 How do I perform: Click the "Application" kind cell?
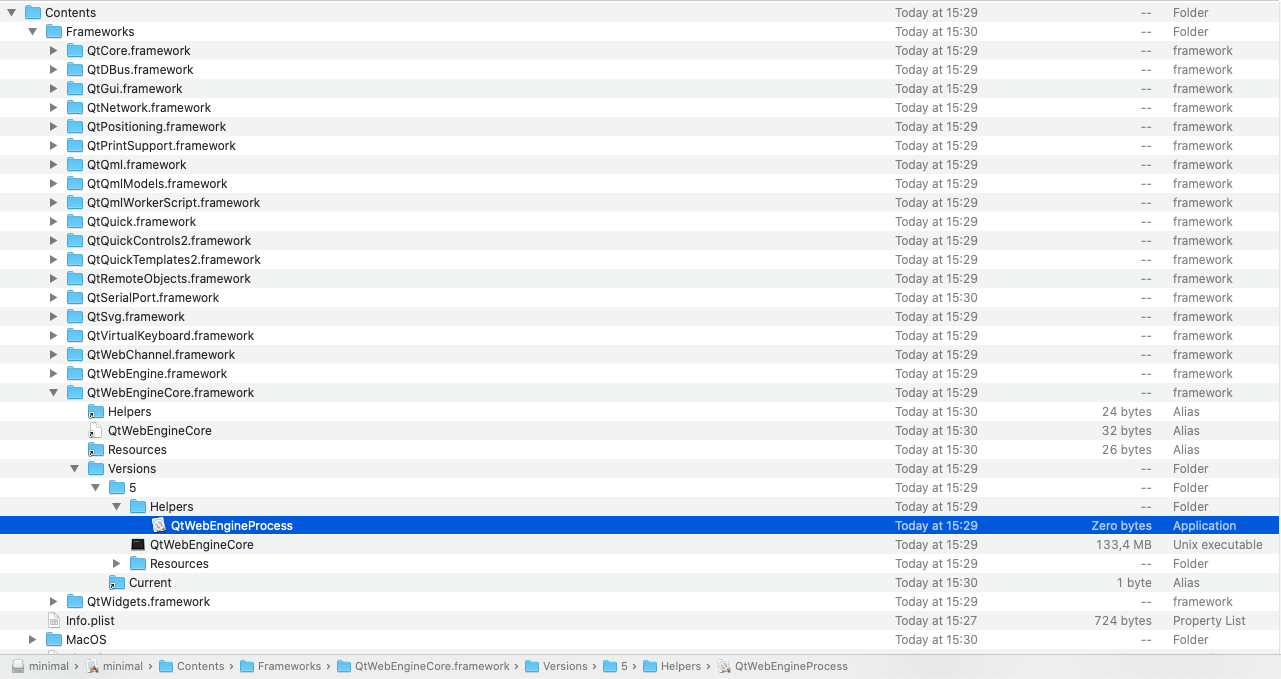[x=1205, y=526]
